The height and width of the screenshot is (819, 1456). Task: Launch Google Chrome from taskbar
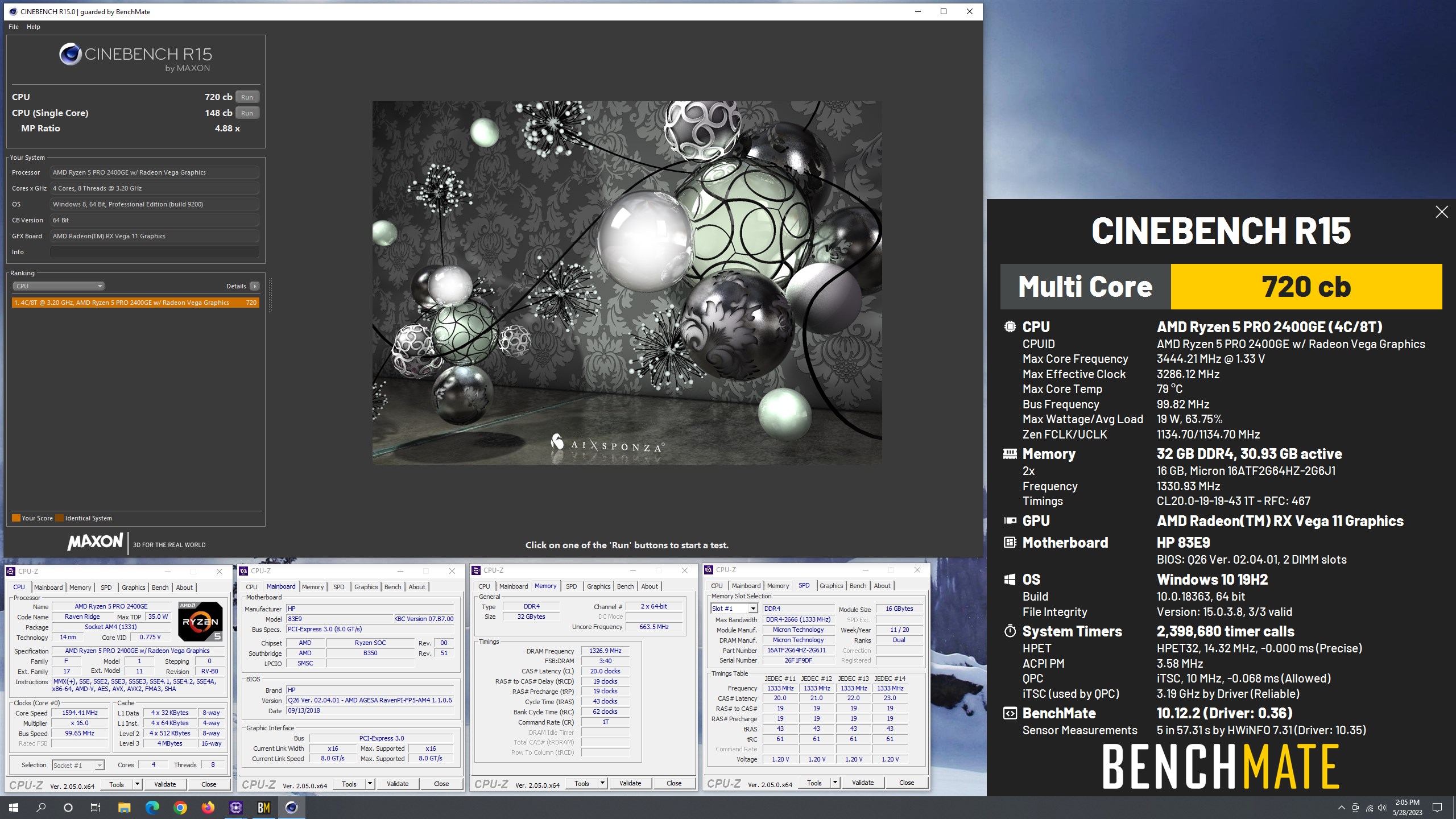pos(180,808)
